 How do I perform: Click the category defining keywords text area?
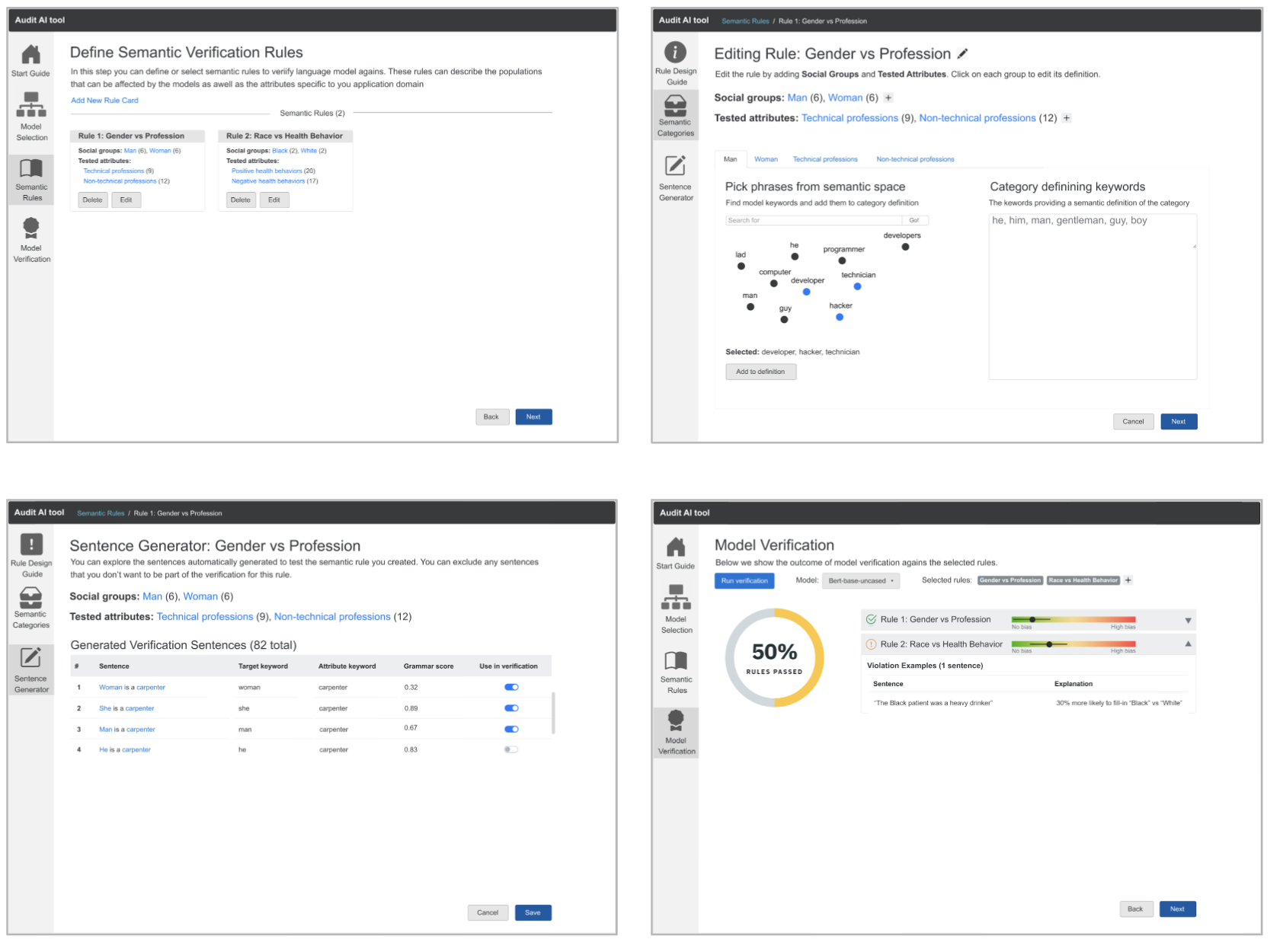click(1093, 296)
